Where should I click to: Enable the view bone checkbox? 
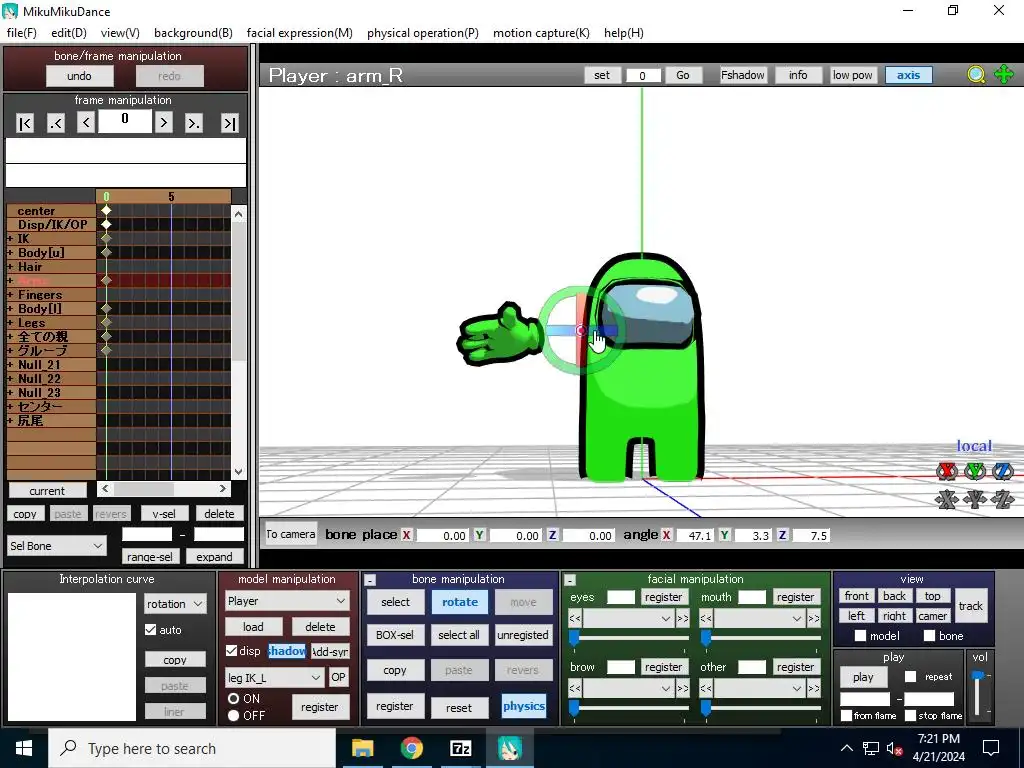click(929, 635)
